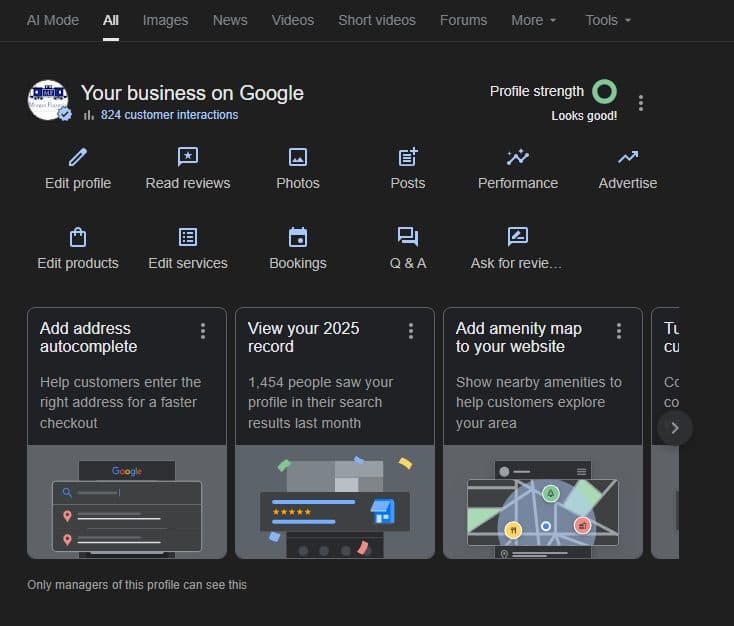734x626 pixels.
Task: Switch to the Videos tab
Action: click(x=292, y=20)
